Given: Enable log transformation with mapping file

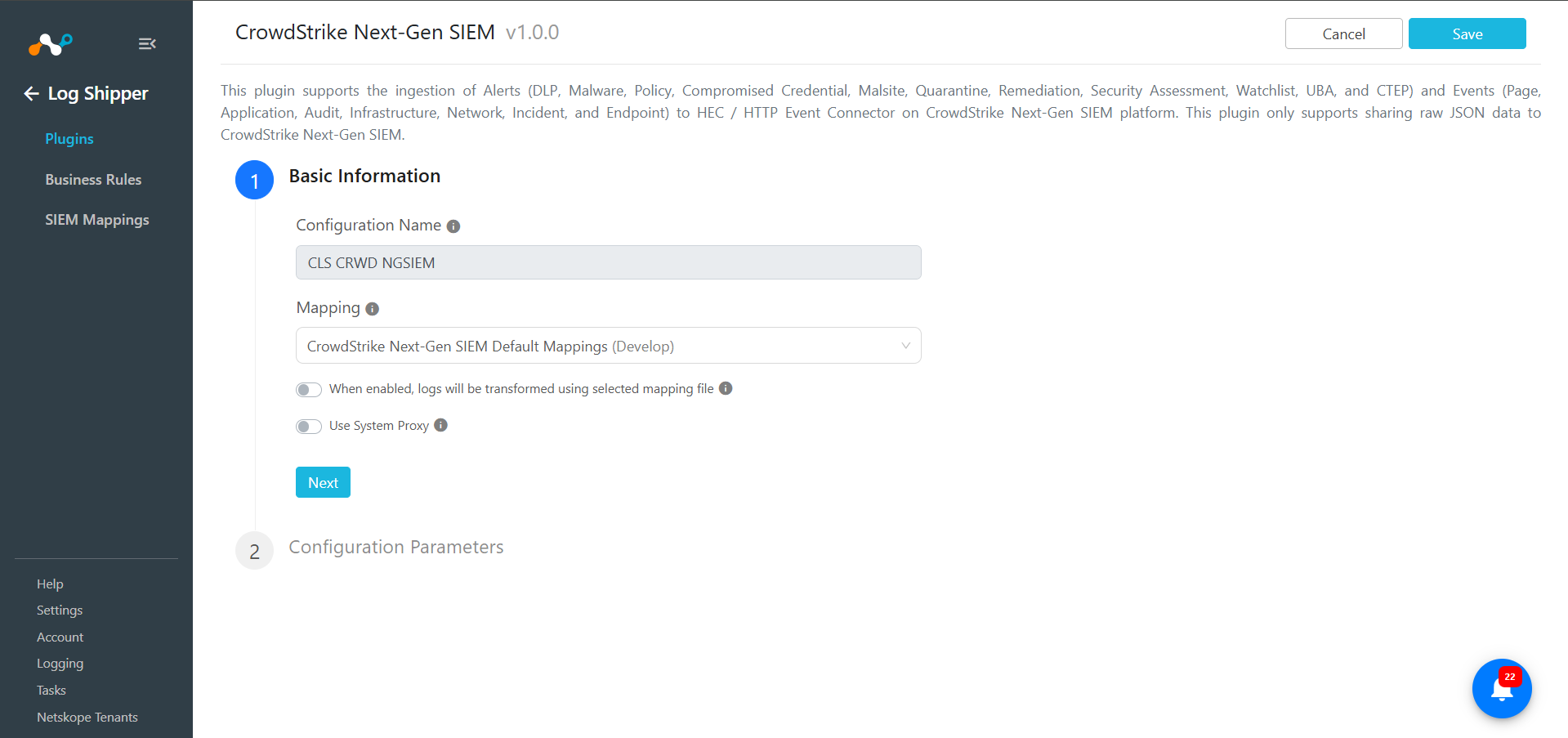Looking at the screenshot, I should (x=309, y=390).
